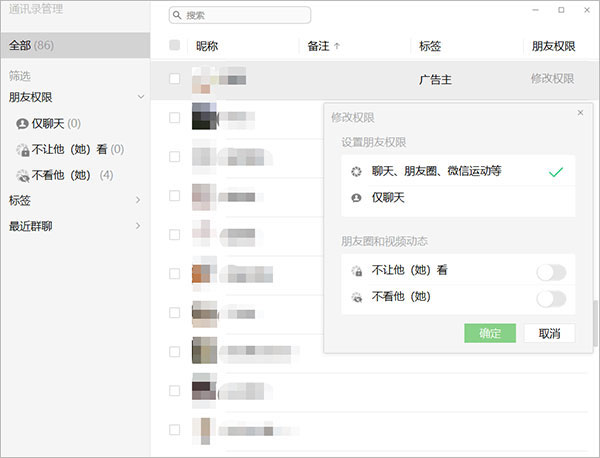Image resolution: width=600 pixels, height=458 pixels.
Task: Sort by 备注 column header
Action: [323, 46]
